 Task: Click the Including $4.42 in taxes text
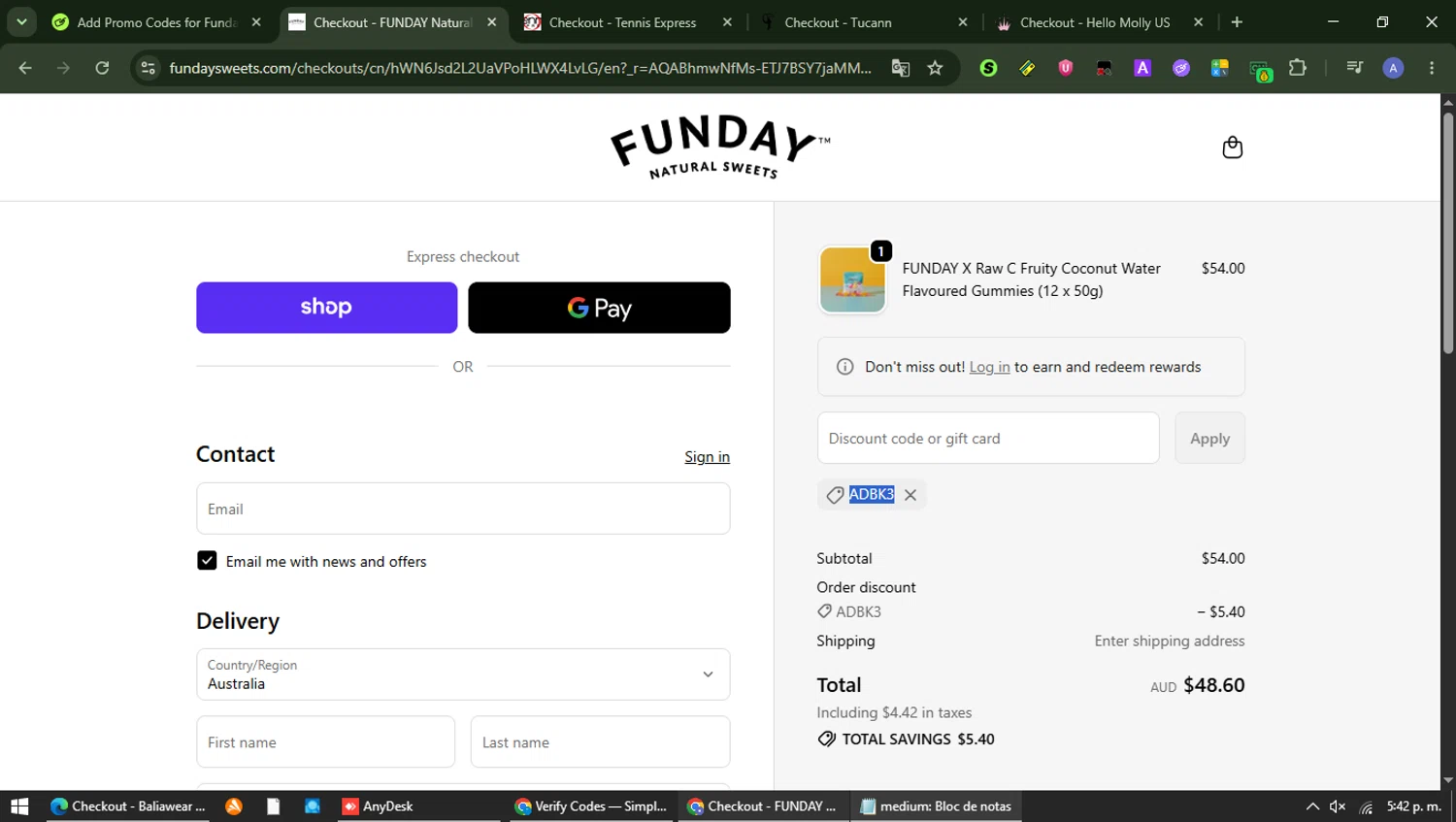coord(894,712)
